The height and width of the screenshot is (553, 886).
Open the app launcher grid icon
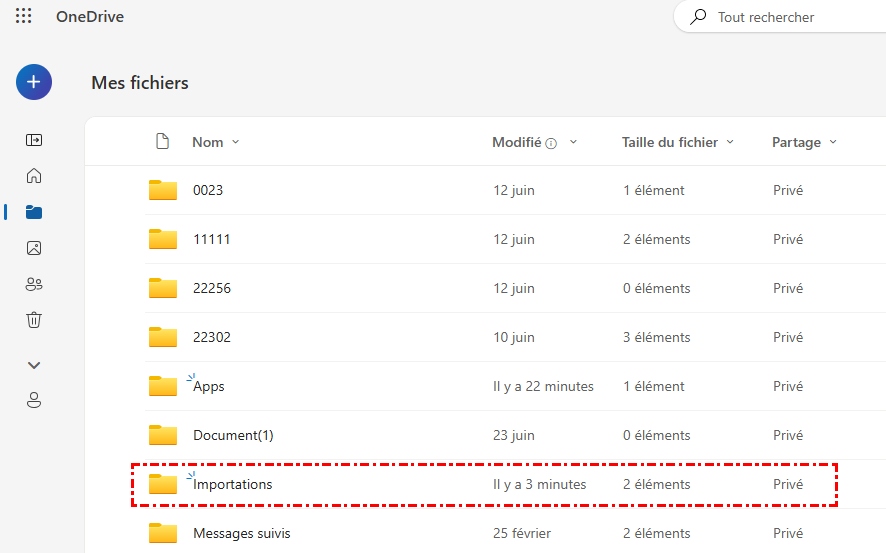tap(24, 17)
